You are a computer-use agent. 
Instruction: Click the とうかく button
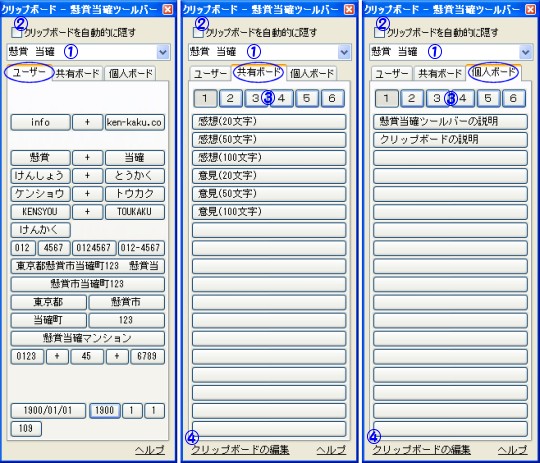tap(135, 176)
